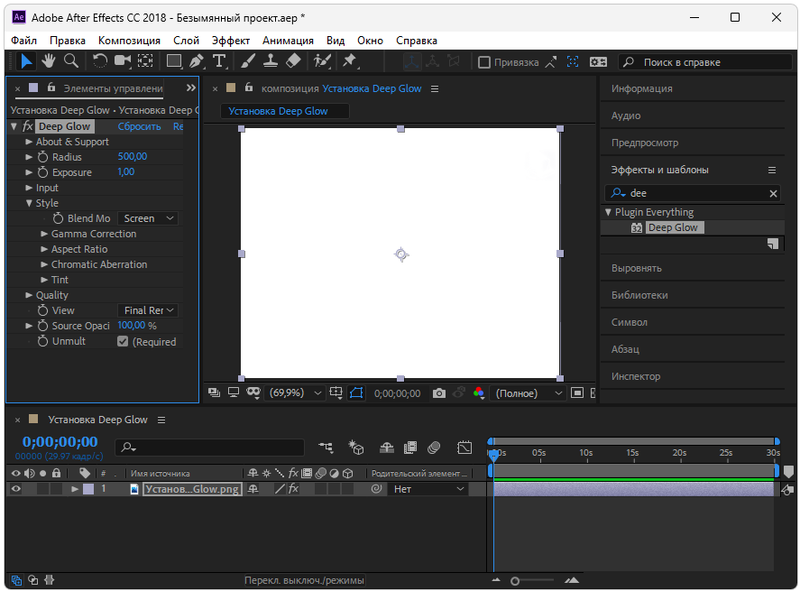Create new bin icon in Effects panel
The width and height of the screenshot is (800, 591).
[x=773, y=244]
